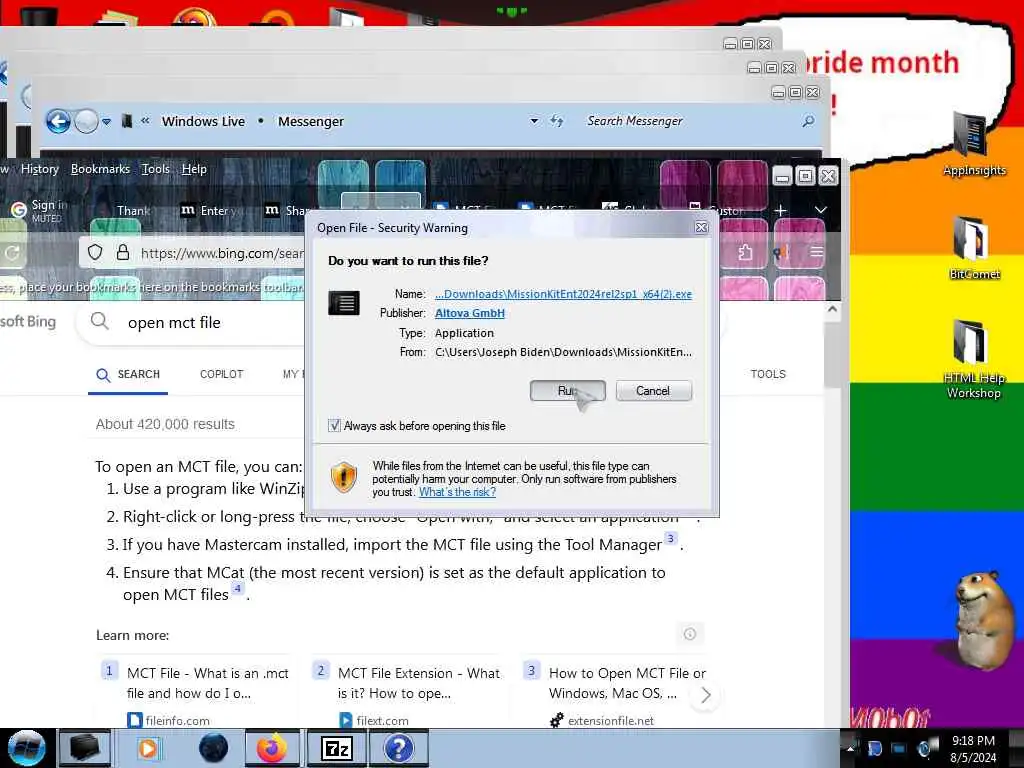The height and width of the screenshot is (768, 1024).
Task: Open HTML Help Workshop desktop icon
Action: 974,359
